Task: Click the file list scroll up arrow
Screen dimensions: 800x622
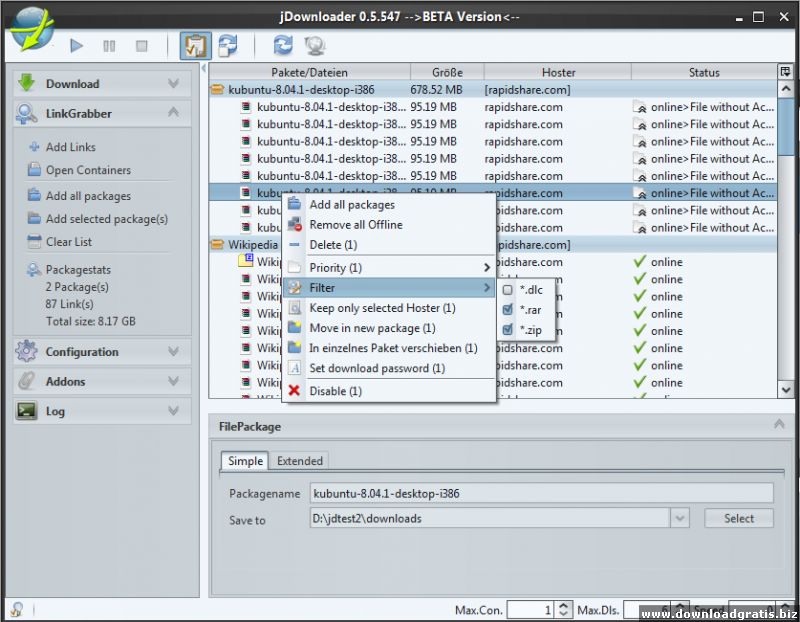Action: tap(786, 89)
